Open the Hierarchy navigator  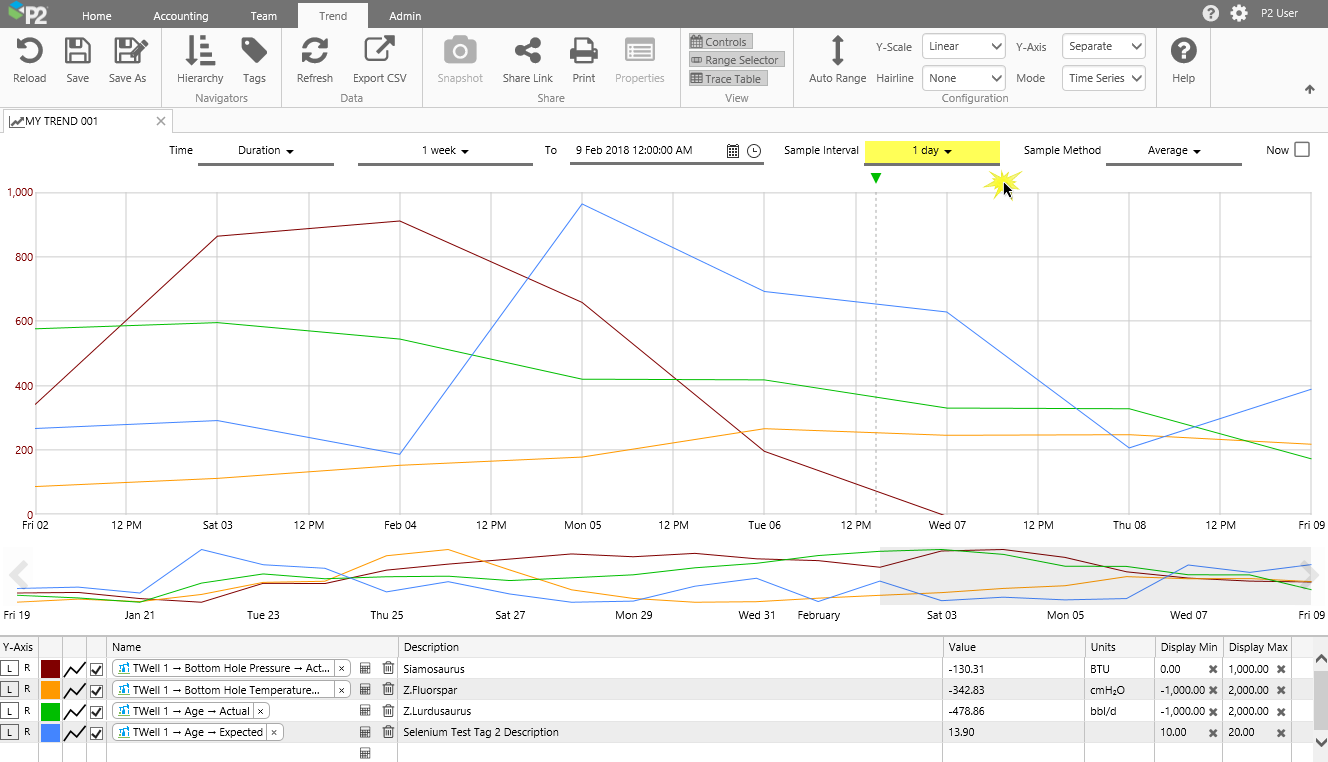tap(200, 51)
